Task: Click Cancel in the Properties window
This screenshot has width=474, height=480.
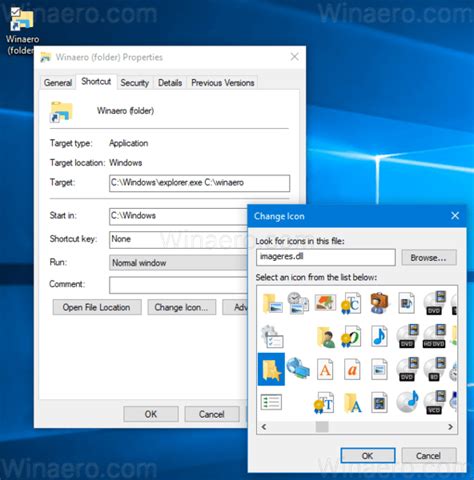Action: click(x=212, y=414)
